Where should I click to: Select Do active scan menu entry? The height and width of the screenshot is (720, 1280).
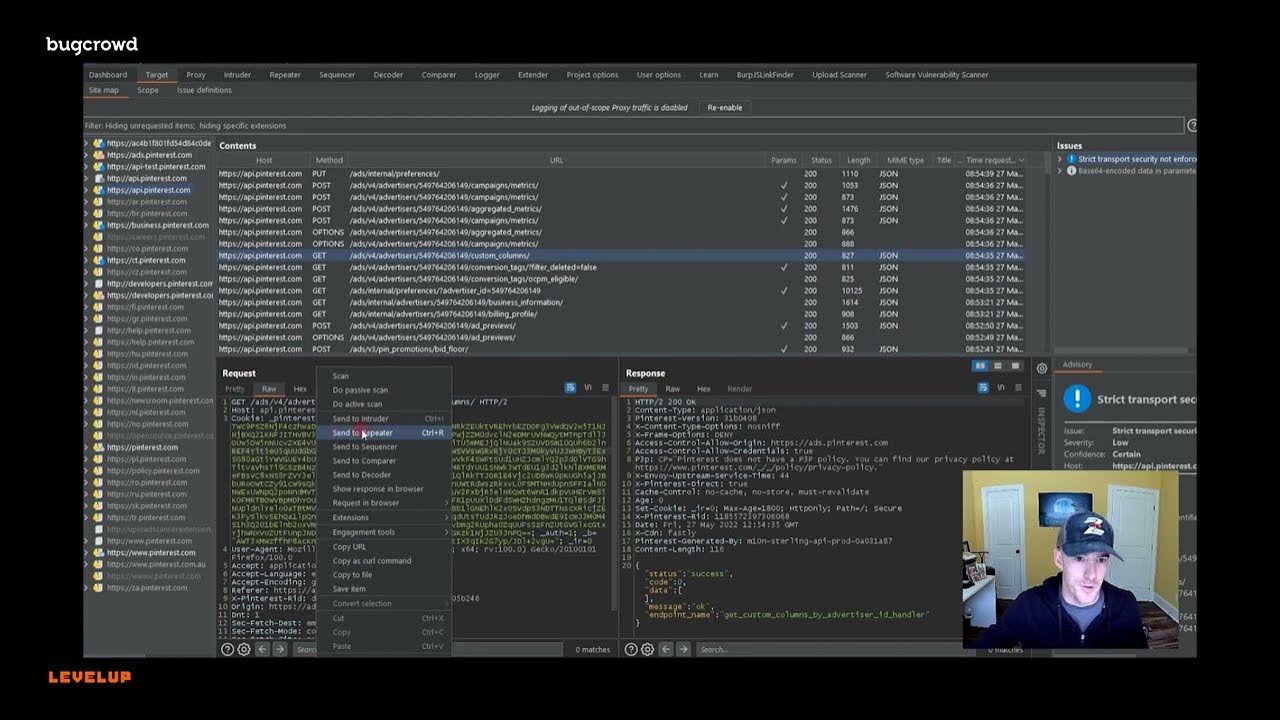(x=384, y=404)
